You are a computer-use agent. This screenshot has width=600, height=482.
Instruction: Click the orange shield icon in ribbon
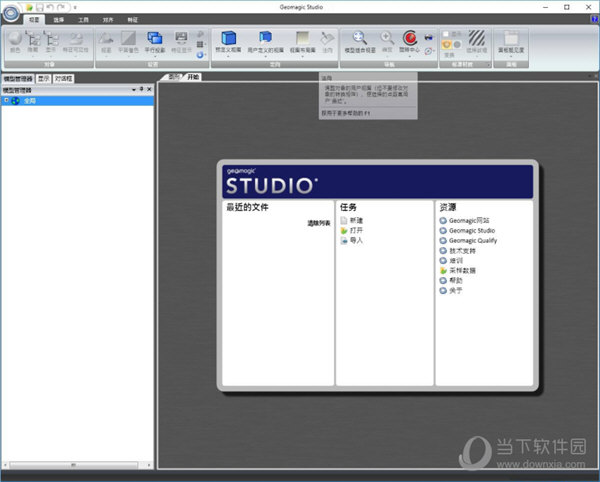click(447, 44)
